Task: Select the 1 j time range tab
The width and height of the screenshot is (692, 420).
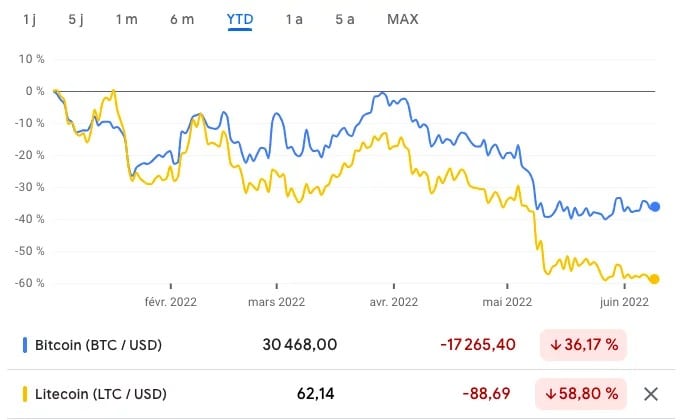Action: click(x=30, y=19)
